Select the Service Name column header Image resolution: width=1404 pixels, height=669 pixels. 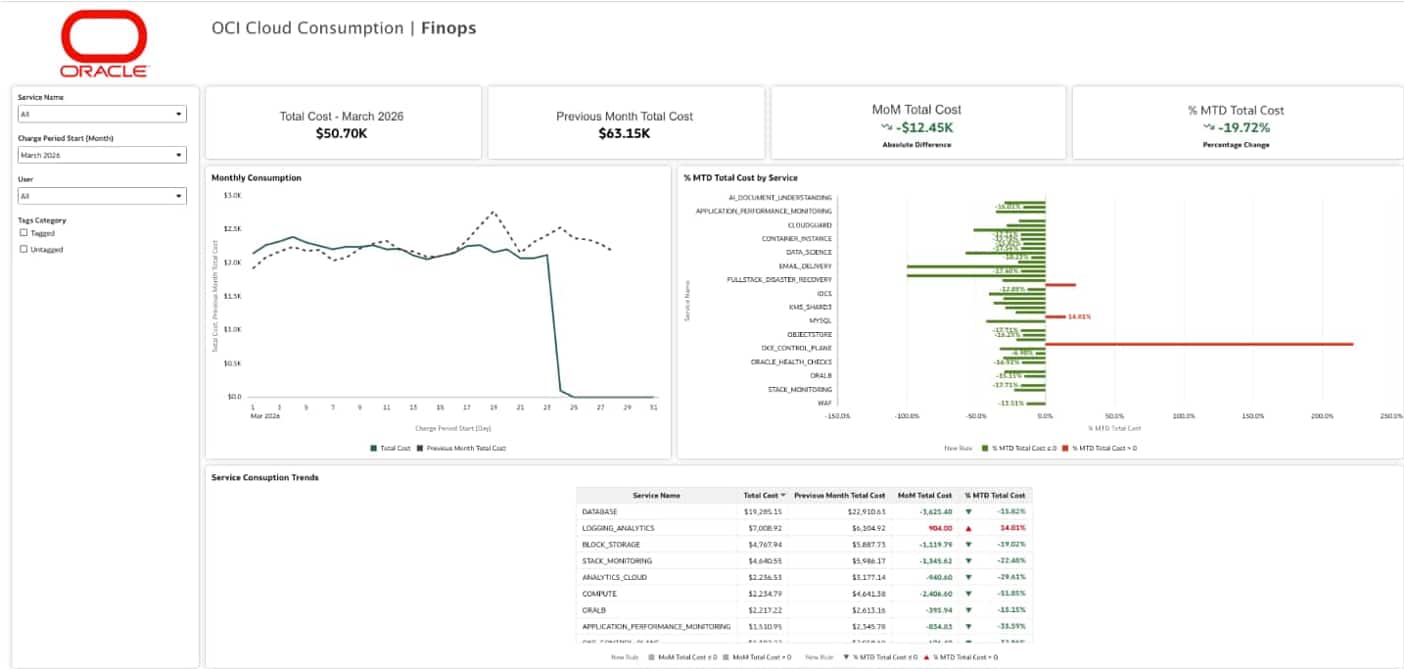656,495
